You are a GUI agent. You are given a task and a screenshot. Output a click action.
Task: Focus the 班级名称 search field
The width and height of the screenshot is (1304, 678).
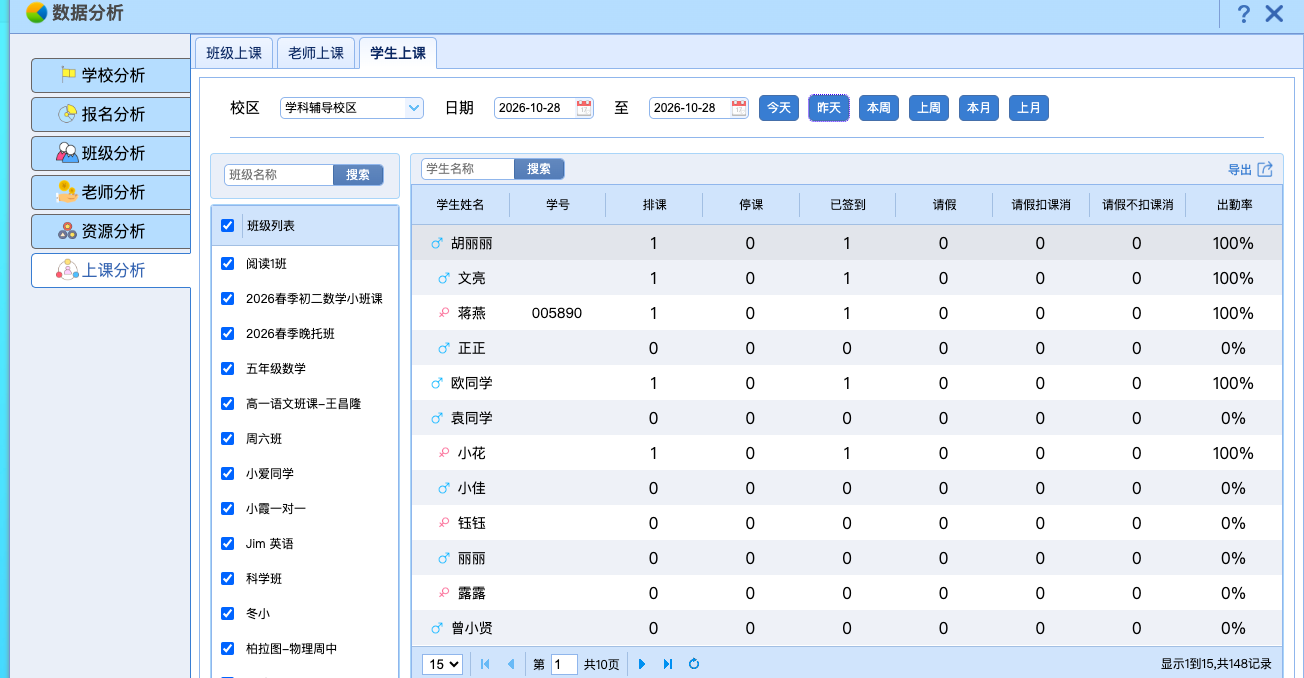click(279, 175)
